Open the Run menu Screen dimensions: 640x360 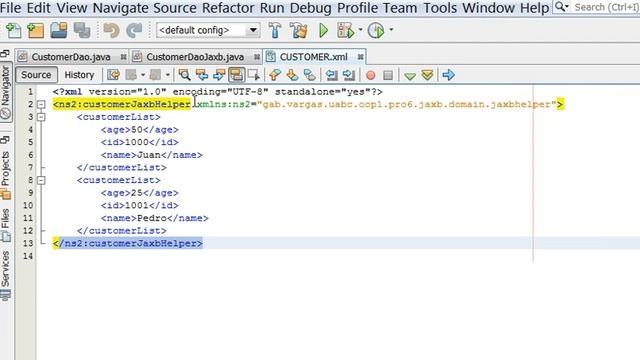pos(272,7)
